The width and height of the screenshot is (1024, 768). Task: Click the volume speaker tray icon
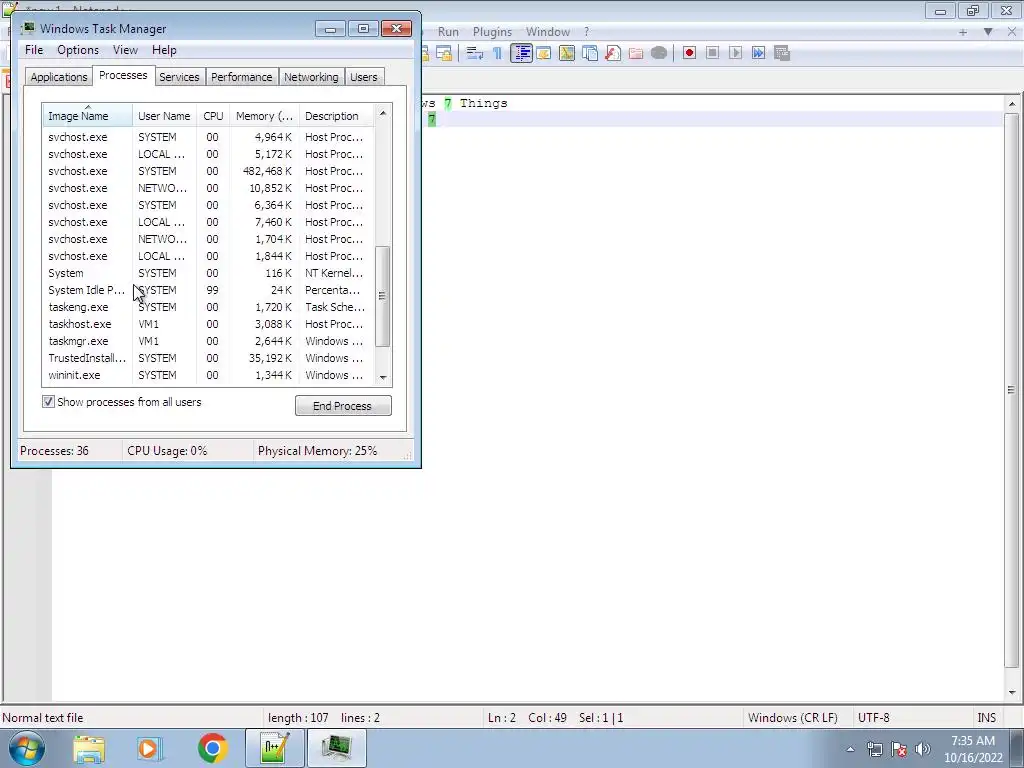coord(923,750)
